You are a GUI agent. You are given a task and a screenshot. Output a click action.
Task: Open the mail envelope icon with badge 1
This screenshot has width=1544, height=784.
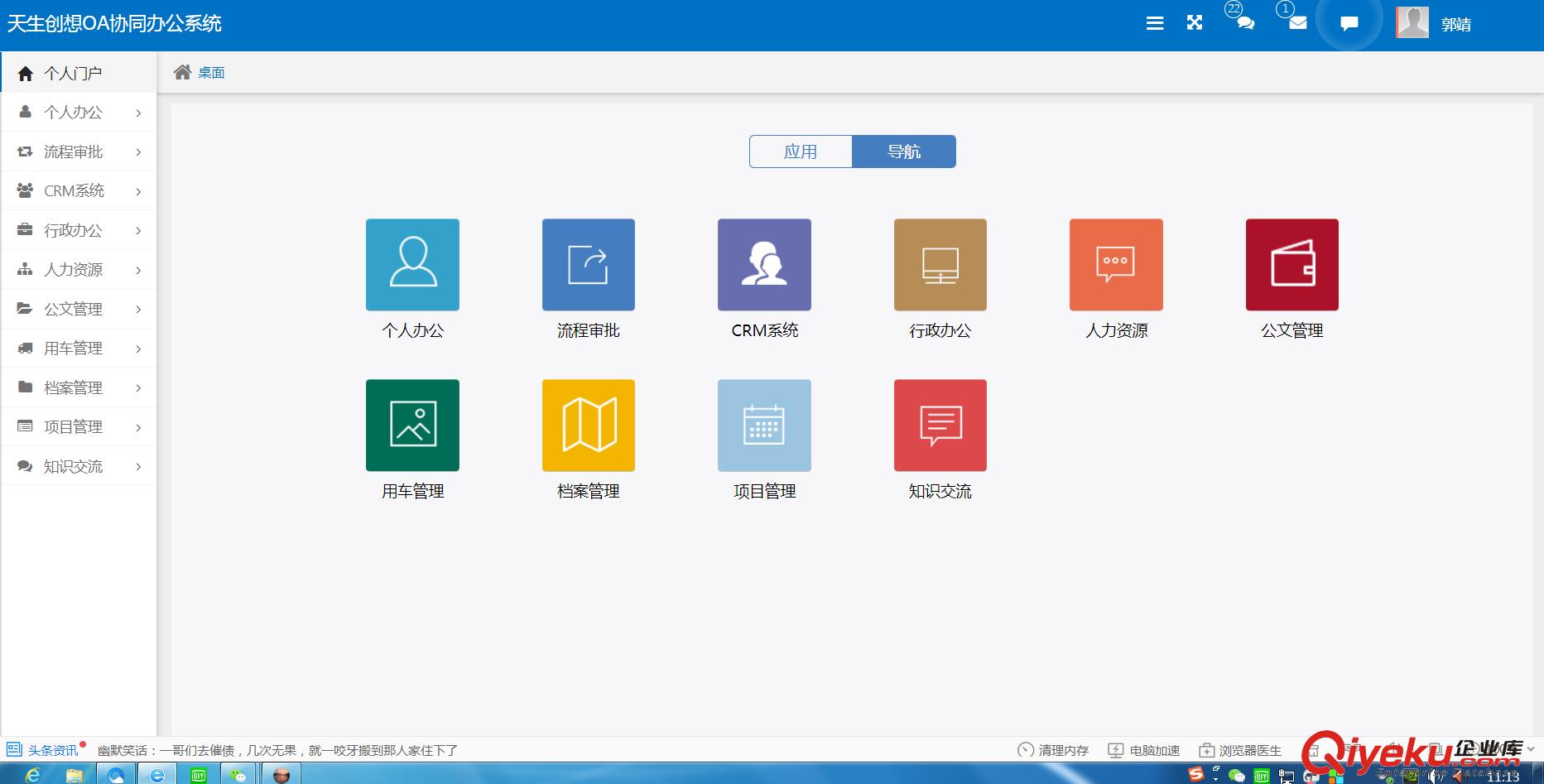(1298, 23)
